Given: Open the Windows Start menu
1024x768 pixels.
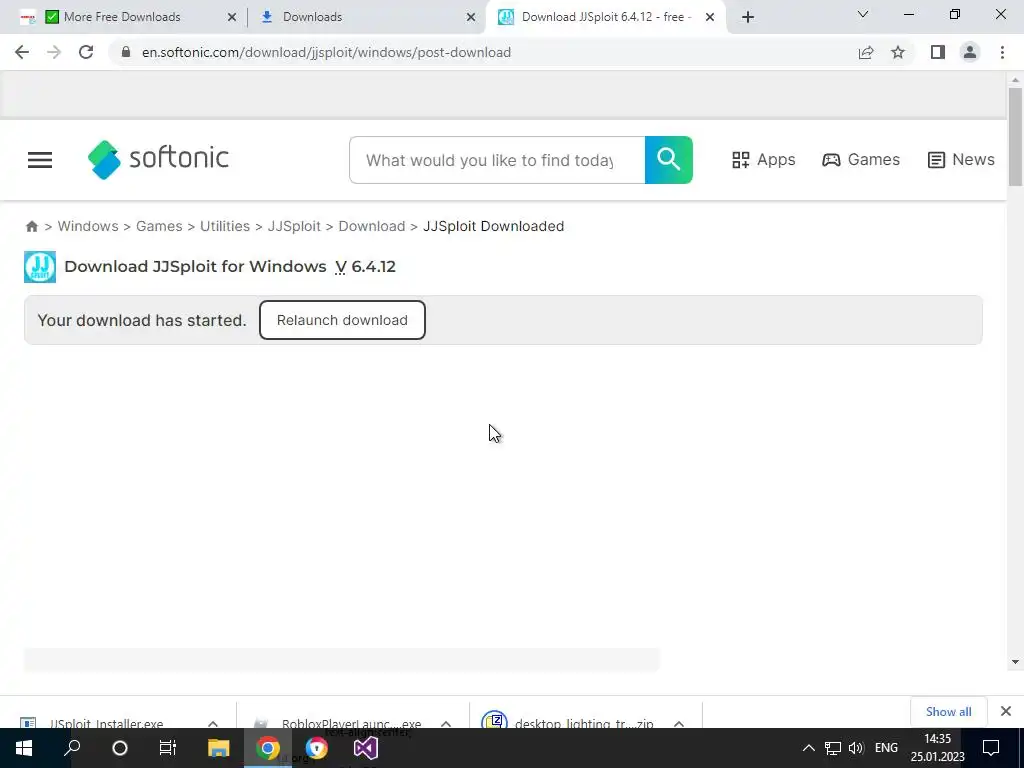Looking at the screenshot, I should tap(24, 748).
